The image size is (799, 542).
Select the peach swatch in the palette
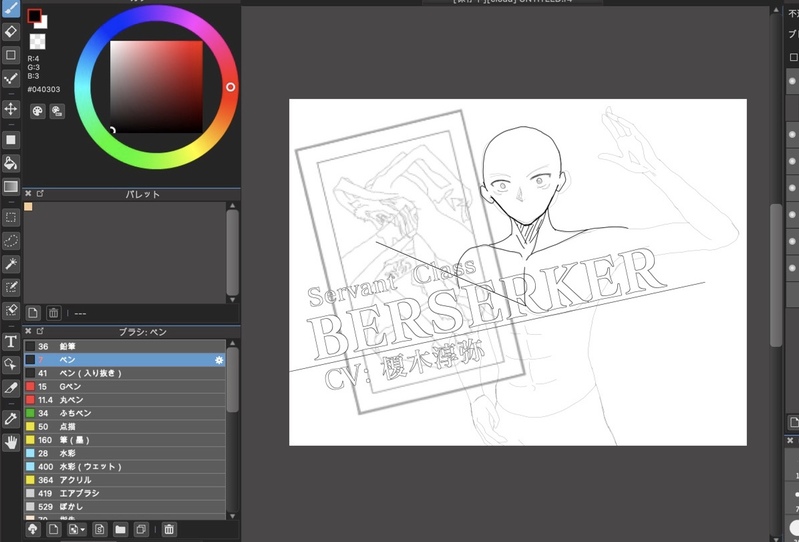28,206
